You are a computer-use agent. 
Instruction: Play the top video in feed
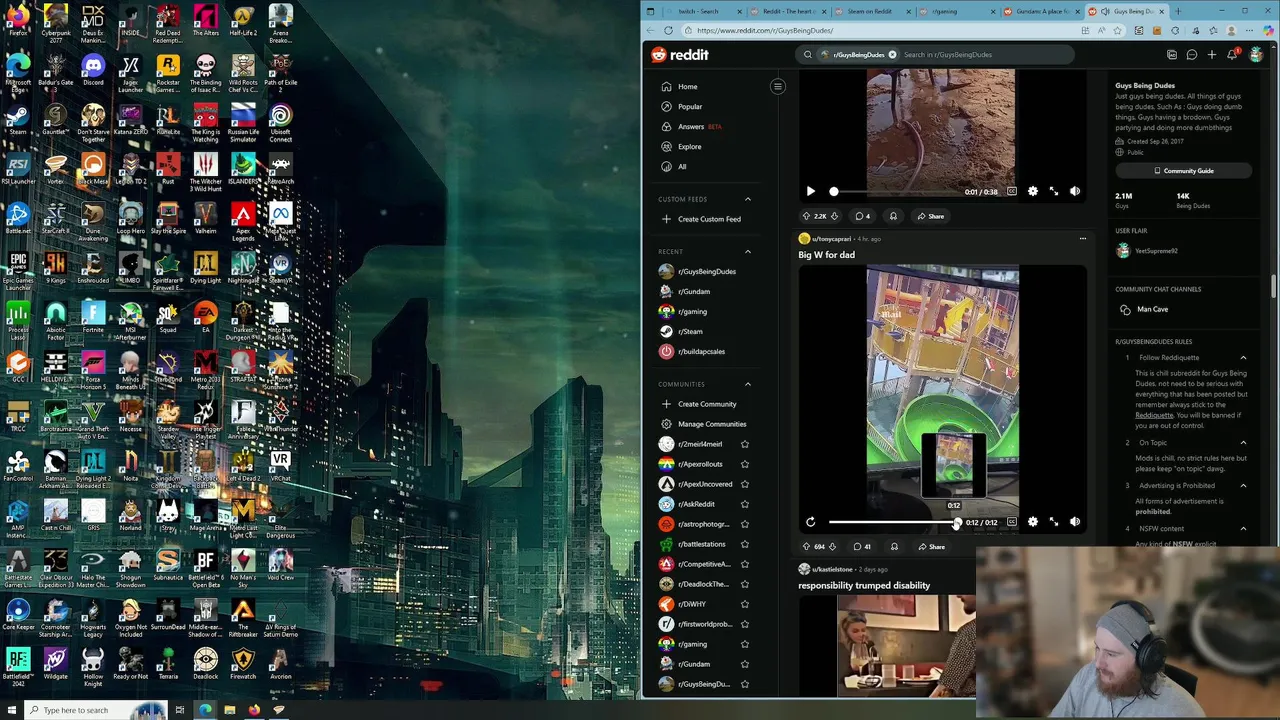point(811,191)
